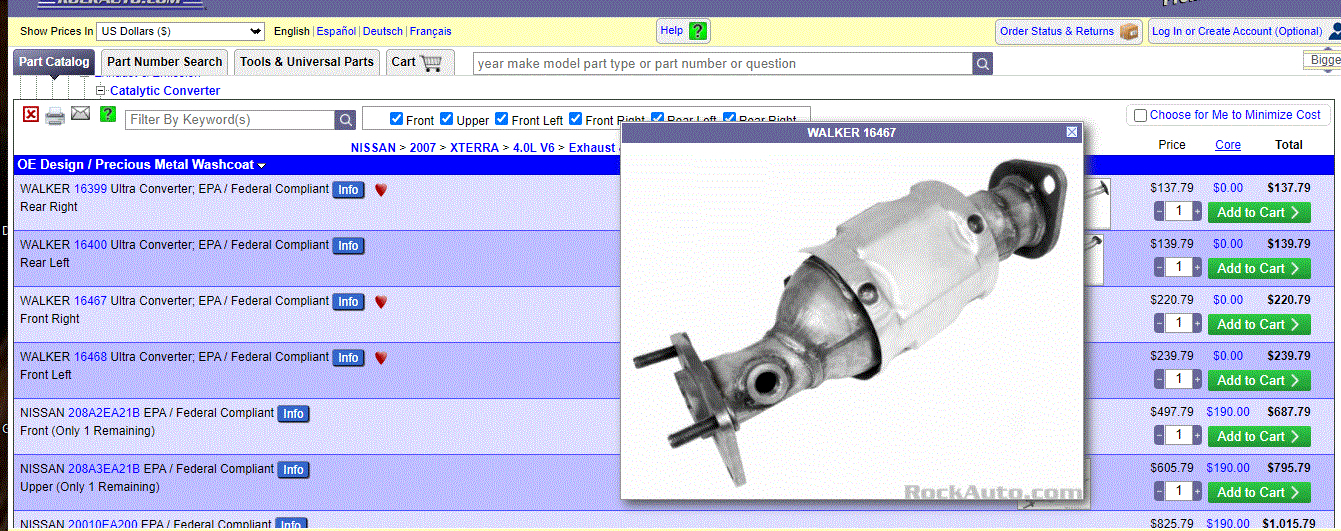Screen dimensions: 1341x531
Task: Decrease quantity for the $220.79 WALKER 16467
Action: pyautogui.click(x=1159, y=324)
